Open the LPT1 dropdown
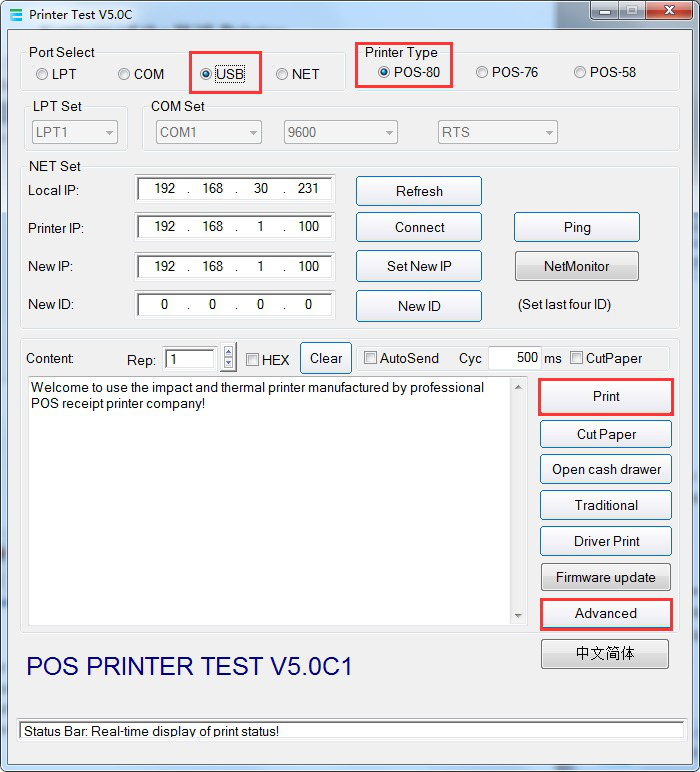 point(75,132)
